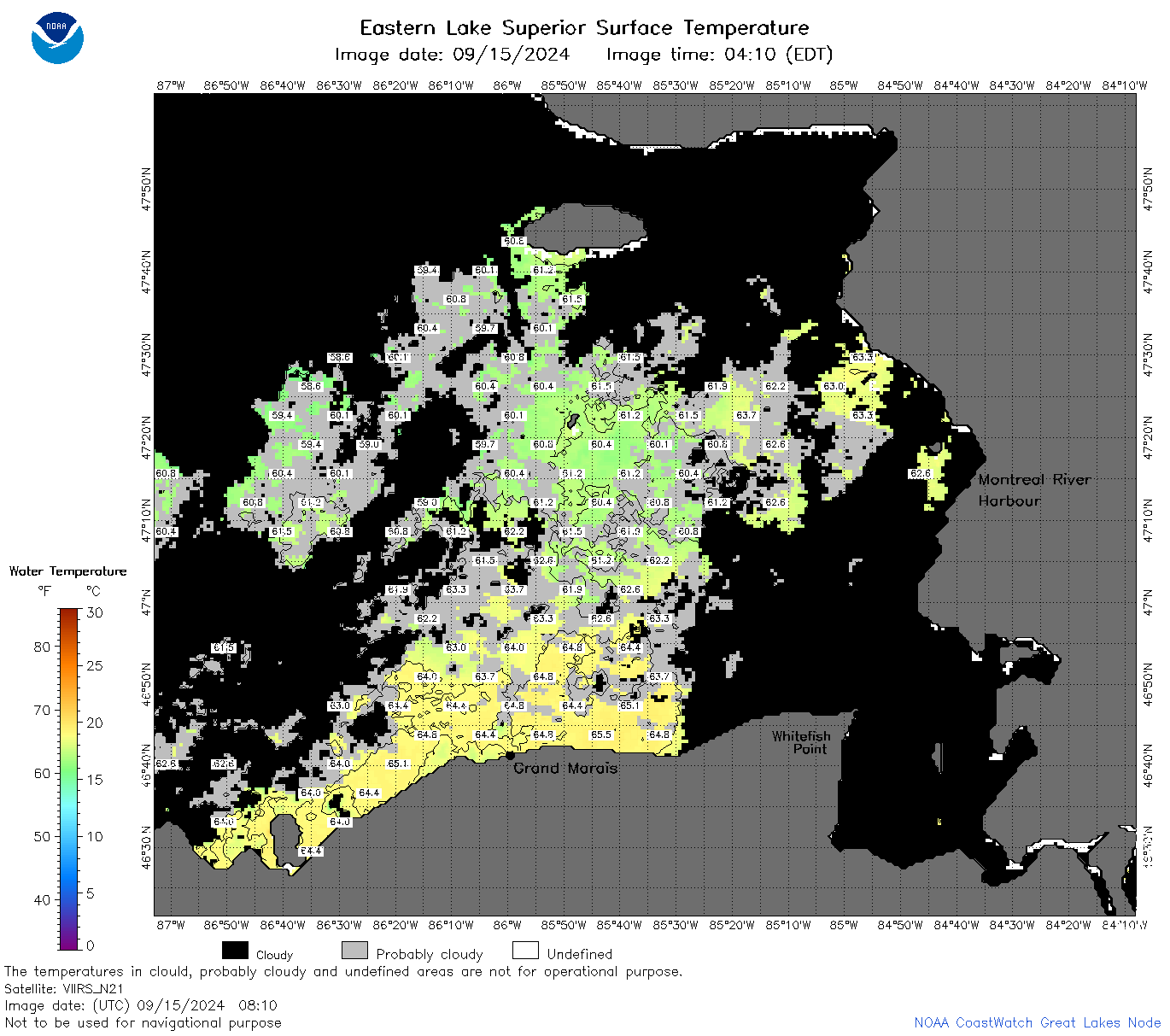Open the NOAA CoastWatch Great Lakes Node link

(1037, 1022)
